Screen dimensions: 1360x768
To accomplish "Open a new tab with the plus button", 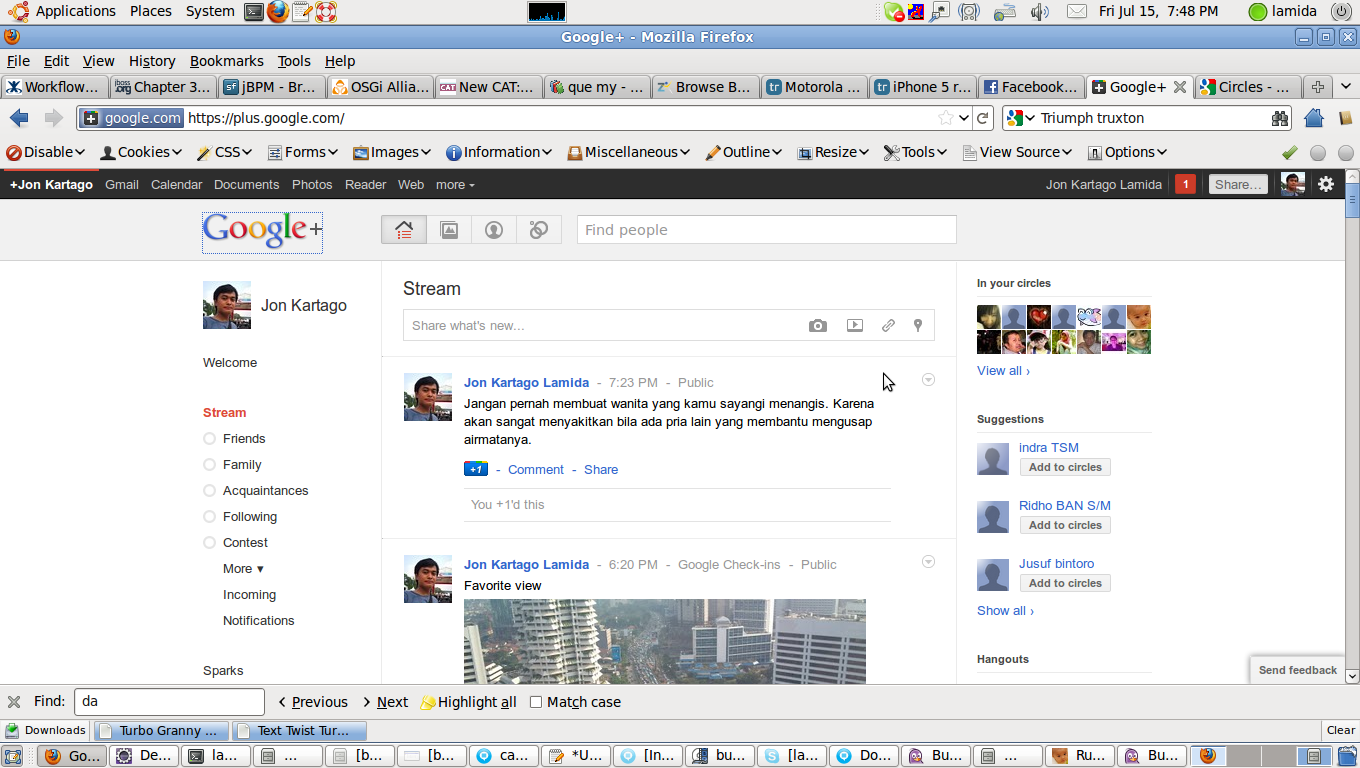I will [1318, 87].
